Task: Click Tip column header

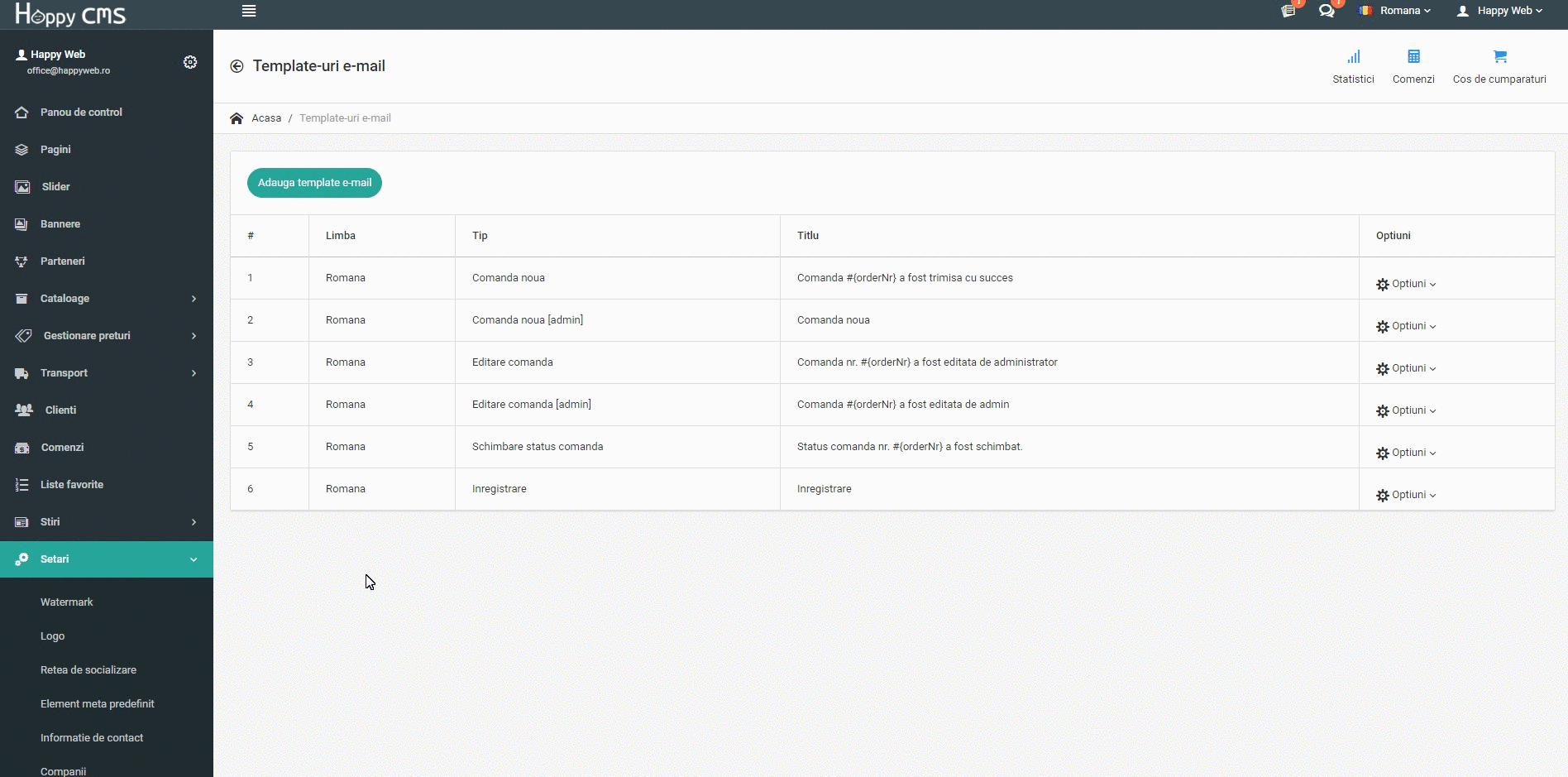Action: coord(480,236)
